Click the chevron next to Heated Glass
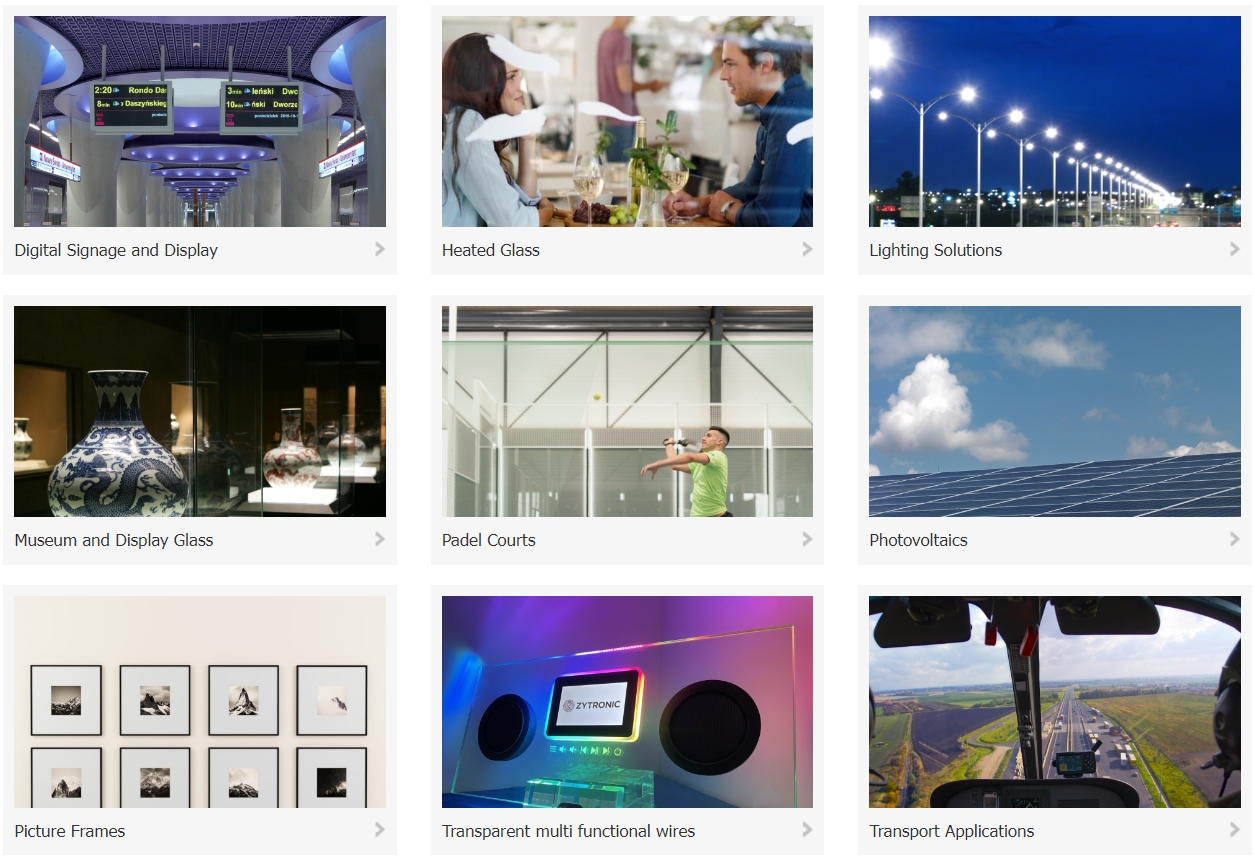Viewport: 1255px width, 863px height. coord(807,249)
